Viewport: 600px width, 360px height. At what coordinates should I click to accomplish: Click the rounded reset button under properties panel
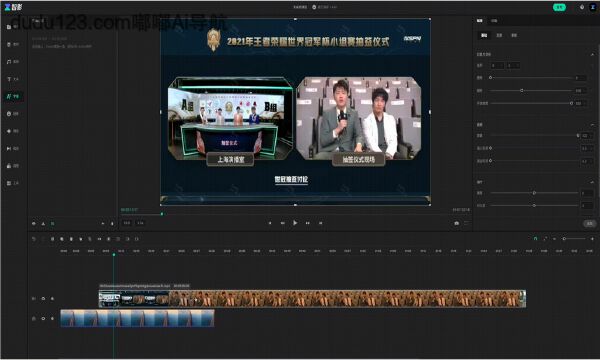590,223
